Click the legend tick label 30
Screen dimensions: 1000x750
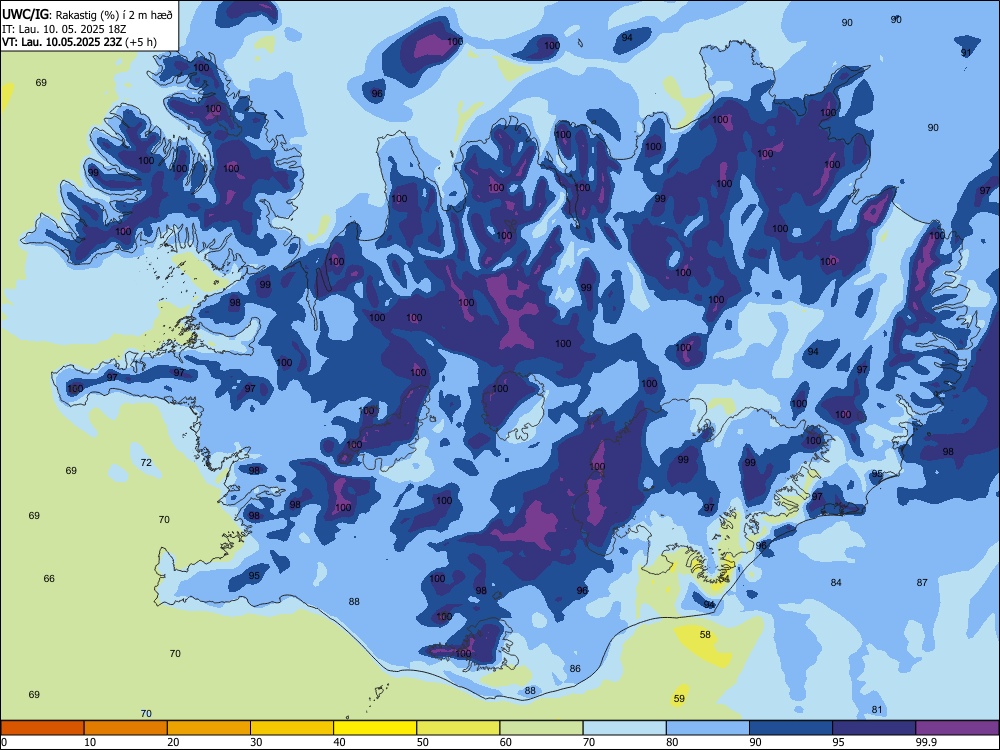[x=256, y=742]
